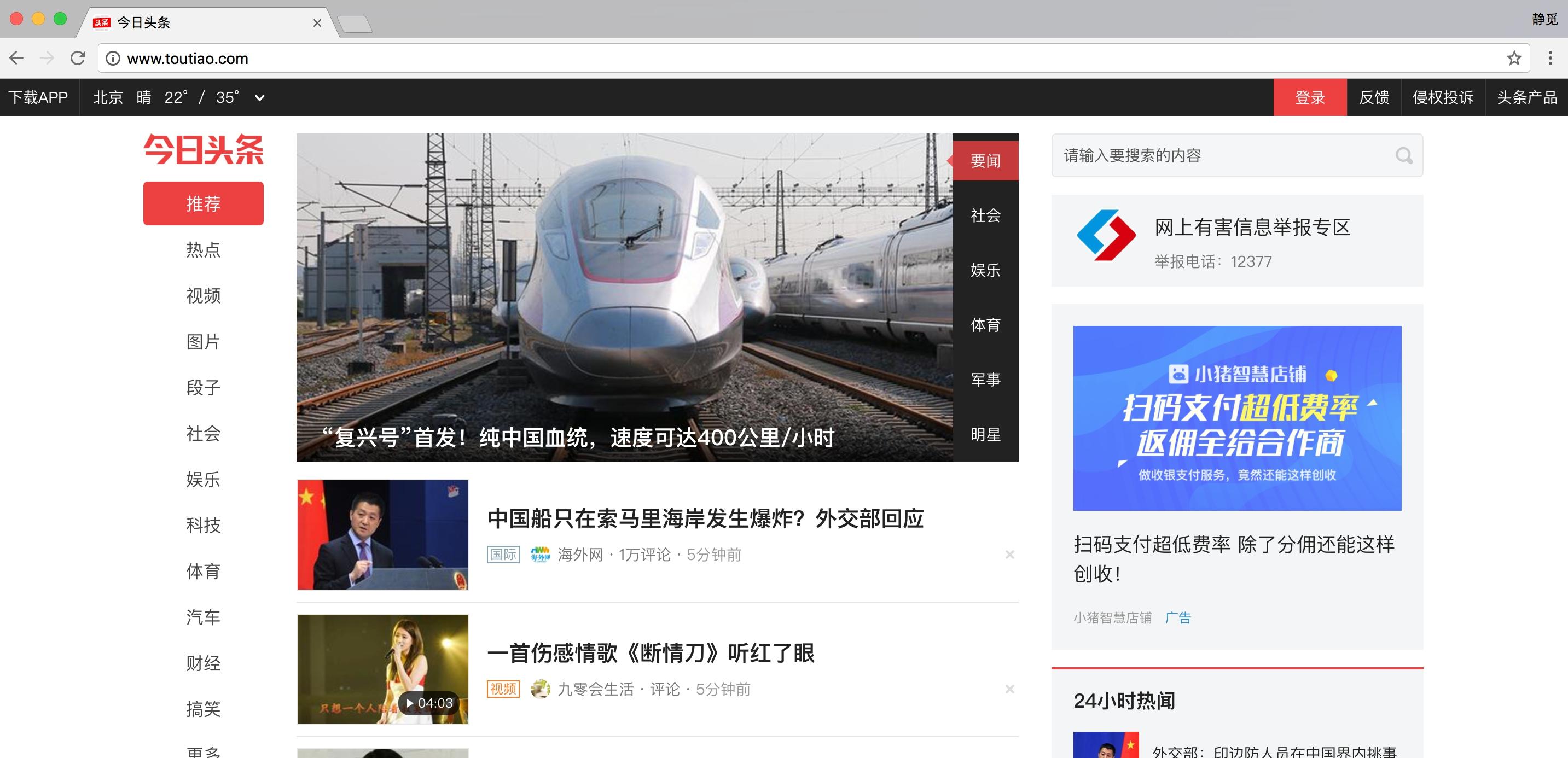Switch carousel to 明星 tab
The image size is (1568, 758).
coord(985,434)
